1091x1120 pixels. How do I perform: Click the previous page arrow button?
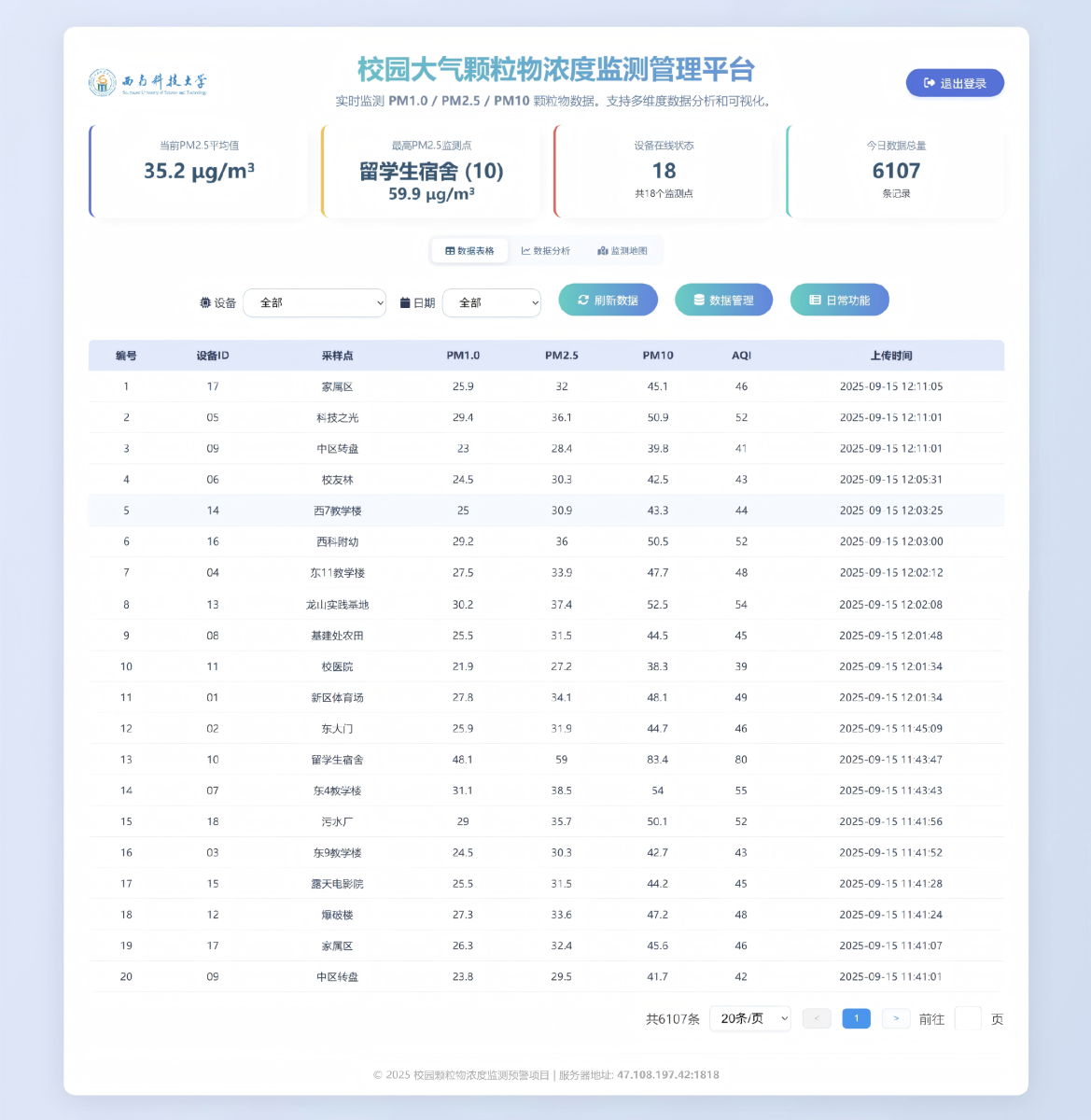click(817, 1018)
